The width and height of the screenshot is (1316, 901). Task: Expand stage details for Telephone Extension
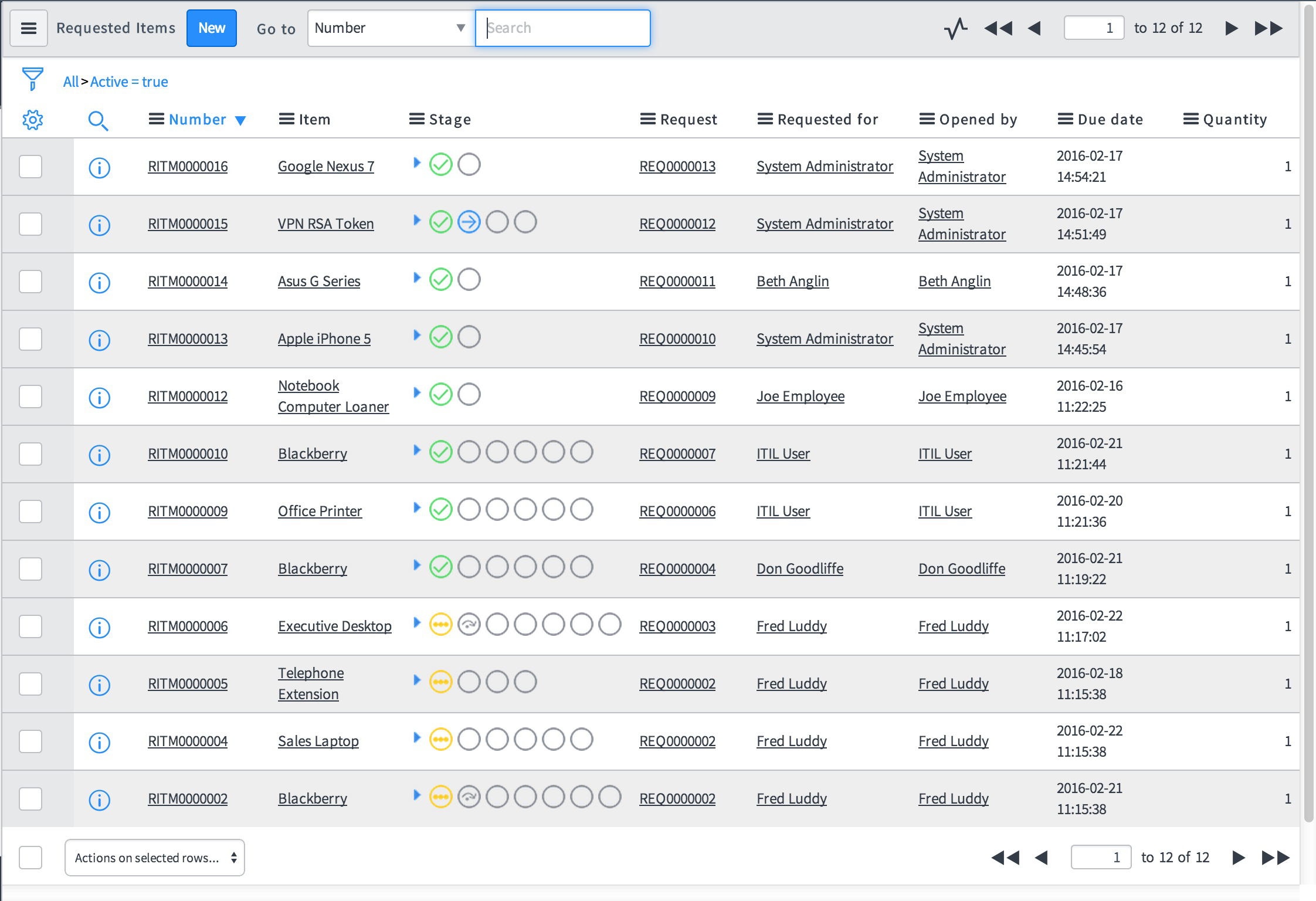tap(417, 680)
